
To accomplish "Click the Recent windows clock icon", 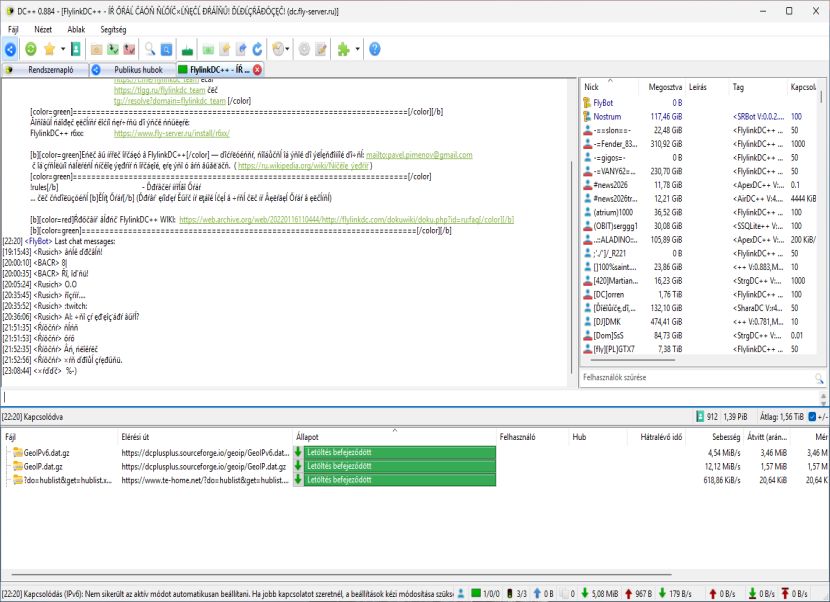I will click(x=278, y=49).
